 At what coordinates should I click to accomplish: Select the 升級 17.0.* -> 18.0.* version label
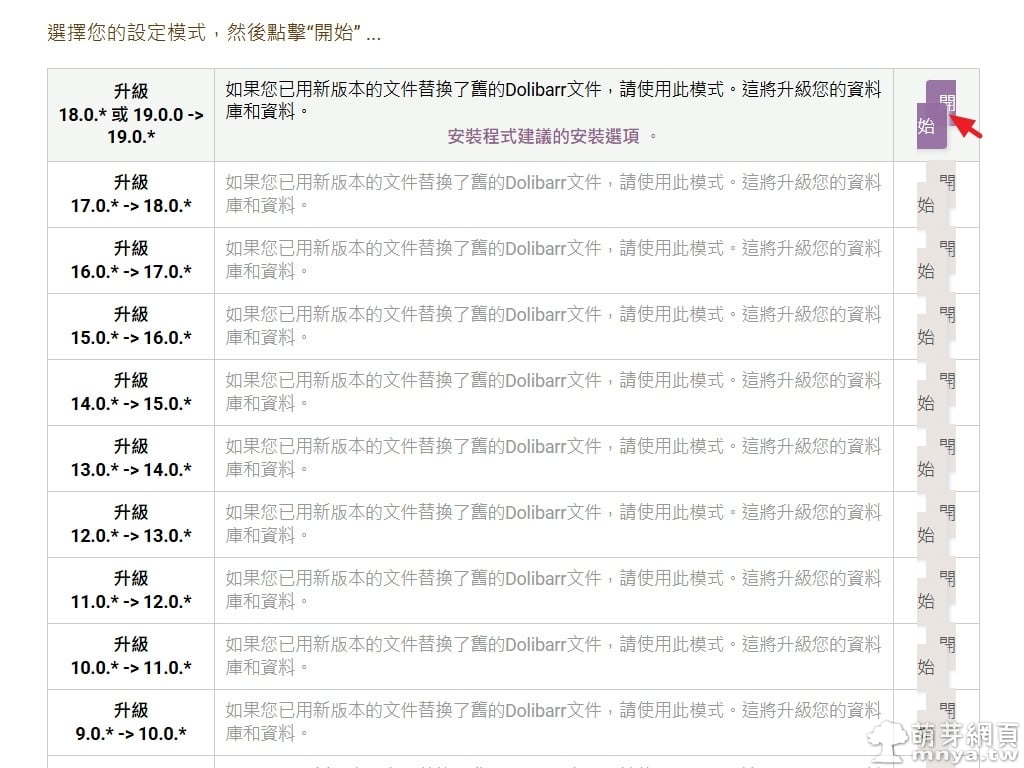coord(131,194)
